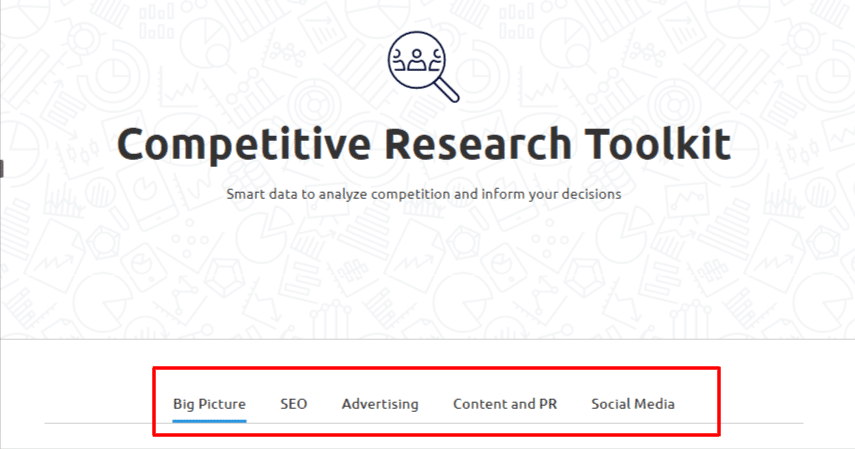Click the Smart data subtitle text
Screen dimensions: 855x449
click(423, 193)
